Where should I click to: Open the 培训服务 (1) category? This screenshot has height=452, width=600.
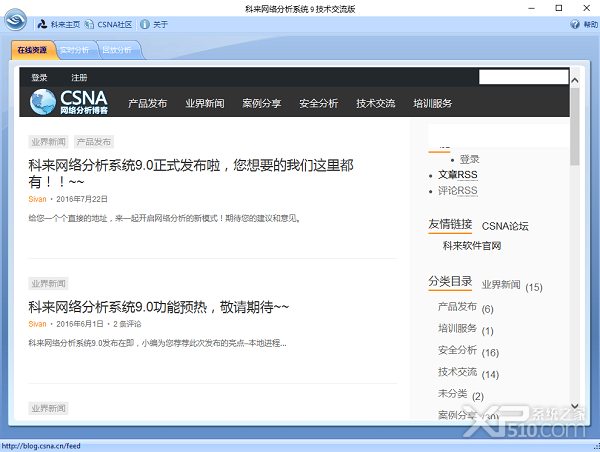click(x=457, y=328)
